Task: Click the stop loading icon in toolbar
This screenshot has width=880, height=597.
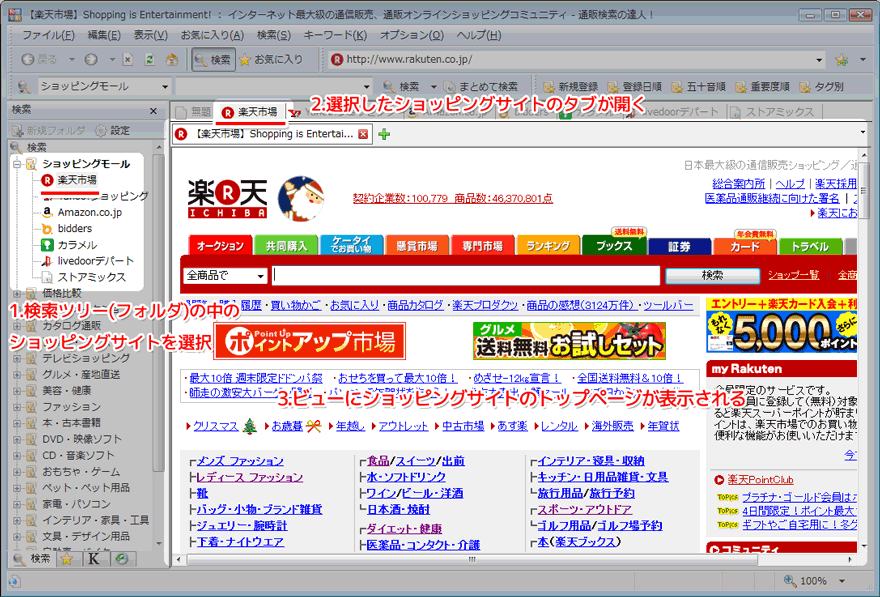Action: coord(128,59)
